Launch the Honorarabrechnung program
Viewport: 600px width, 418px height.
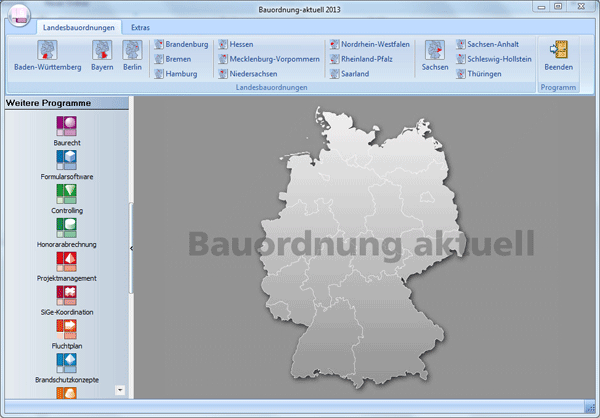click(x=67, y=233)
